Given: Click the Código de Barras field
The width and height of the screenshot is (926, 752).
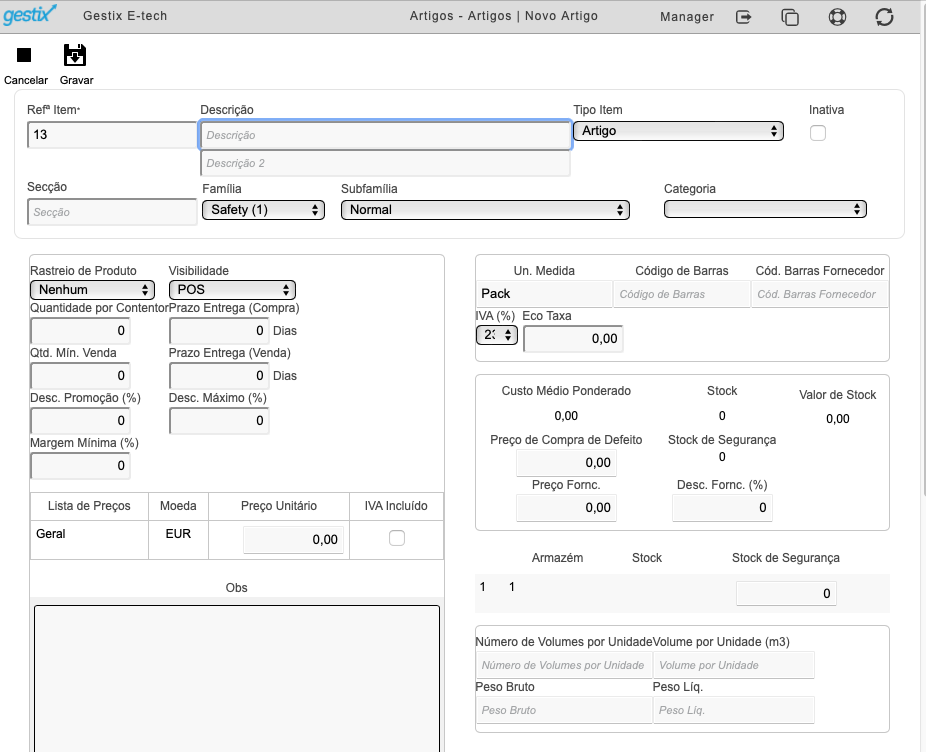Looking at the screenshot, I should coord(682,294).
